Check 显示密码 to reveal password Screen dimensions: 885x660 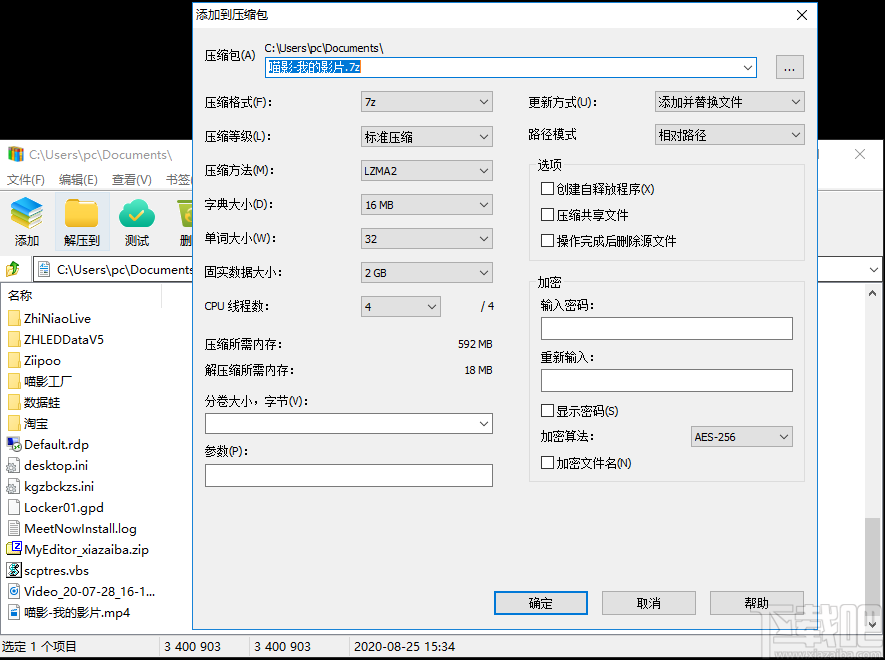pos(548,410)
